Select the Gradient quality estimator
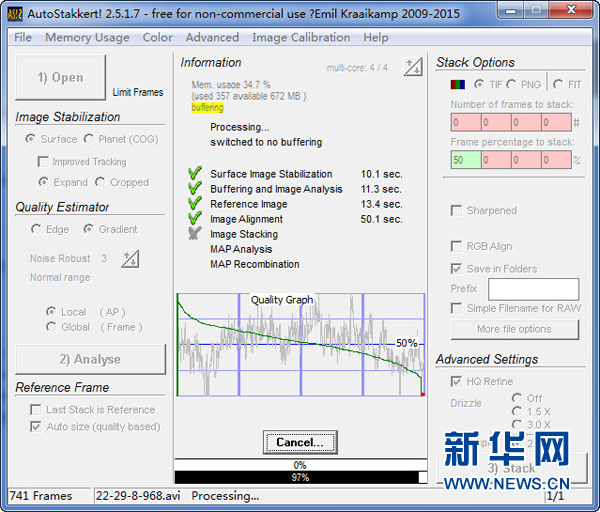This screenshot has height=512, width=600. [x=88, y=229]
